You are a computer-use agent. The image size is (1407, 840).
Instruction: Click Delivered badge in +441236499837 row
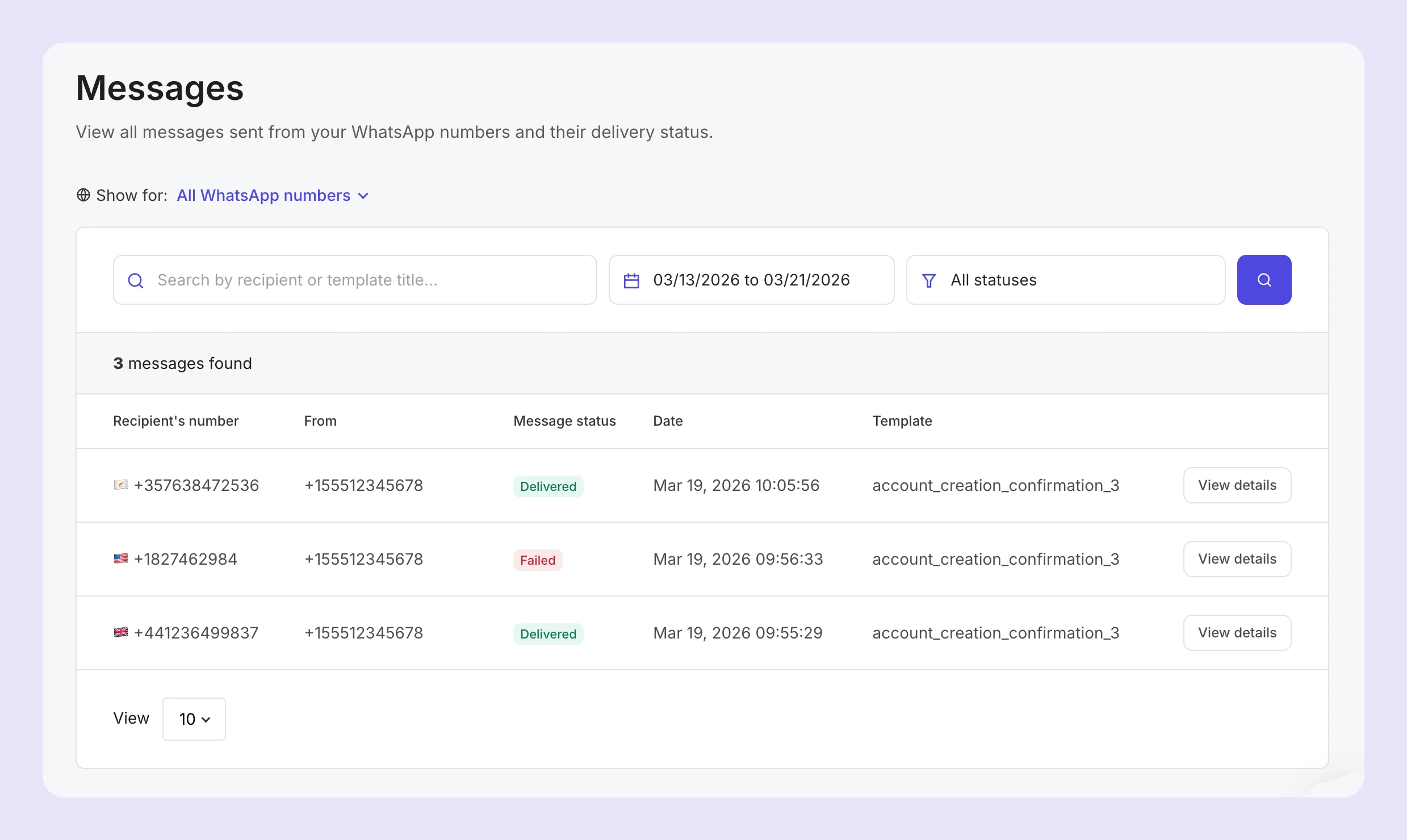pyautogui.click(x=548, y=634)
